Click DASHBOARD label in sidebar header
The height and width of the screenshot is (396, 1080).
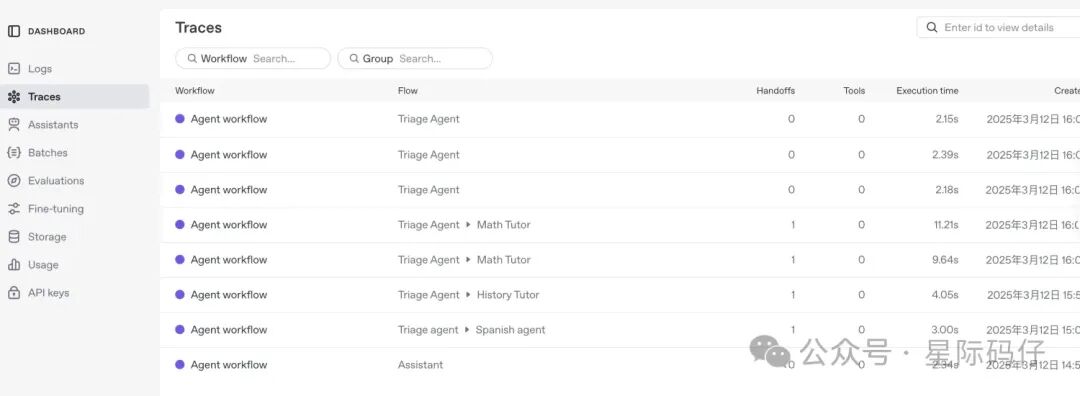click(56, 31)
